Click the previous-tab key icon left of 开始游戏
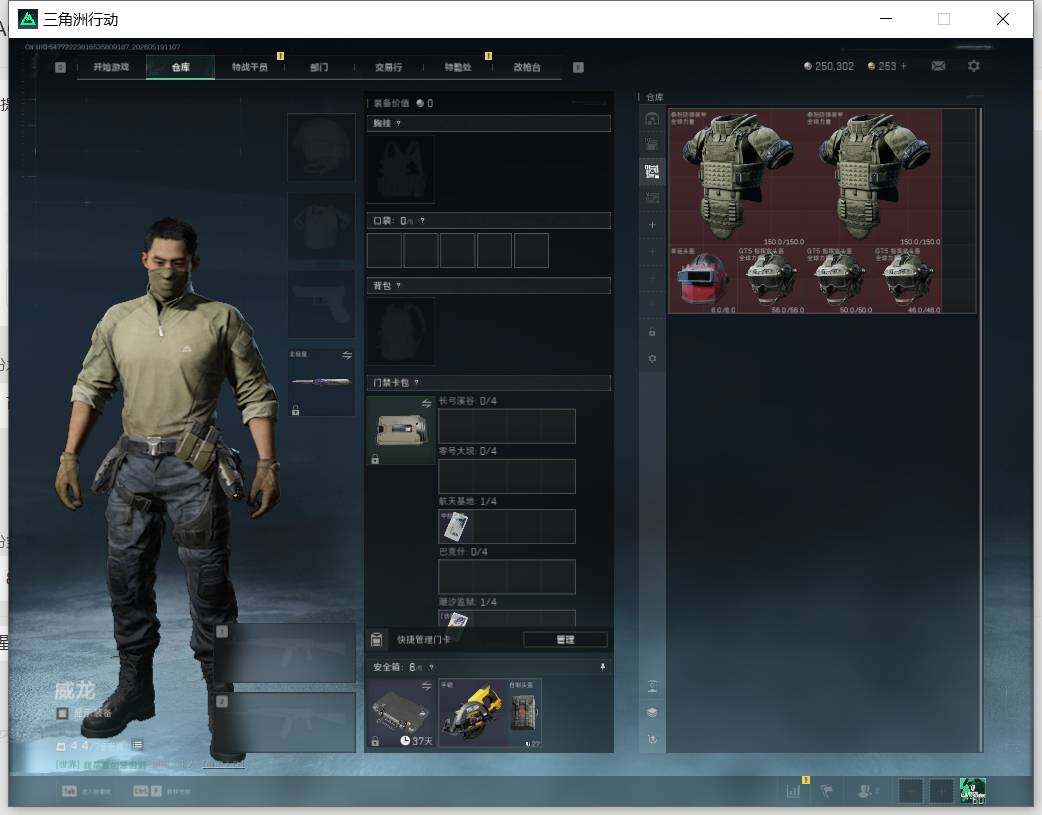 (60, 67)
